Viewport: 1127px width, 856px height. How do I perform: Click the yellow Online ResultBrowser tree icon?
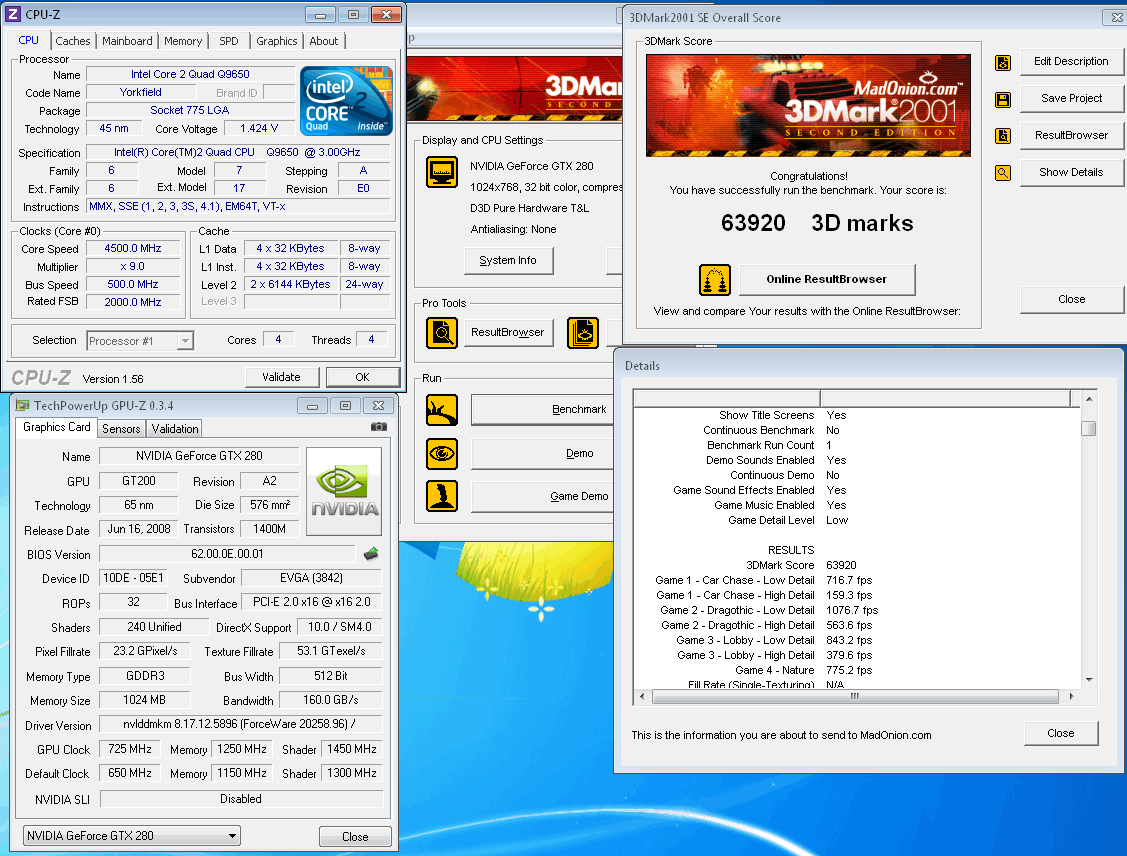714,280
